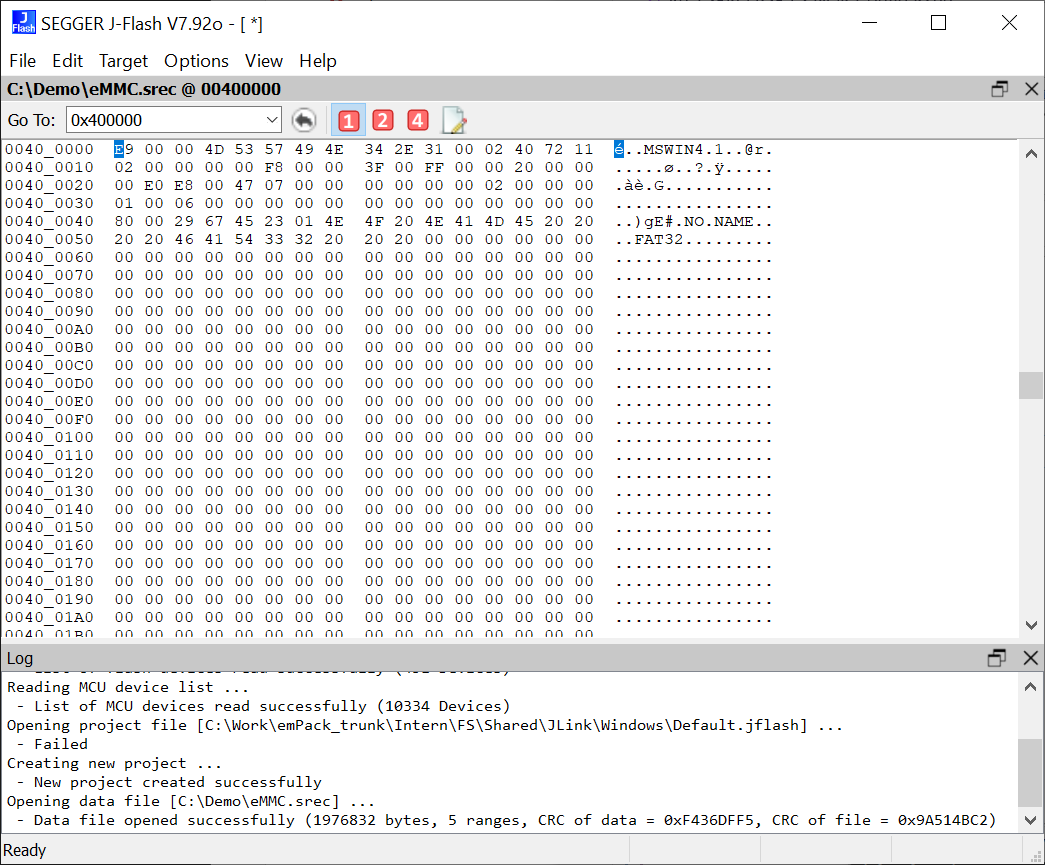Close the eMMC.srec data panel
This screenshot has width=1045, height=865.
(x=1031, y=89)
